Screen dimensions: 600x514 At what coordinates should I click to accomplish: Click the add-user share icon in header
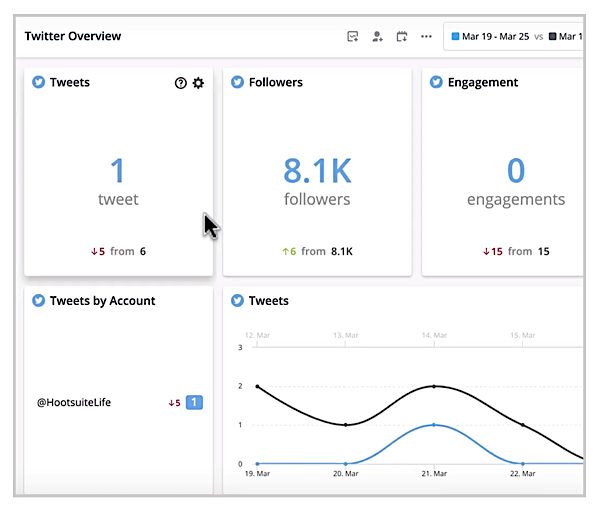tap(377, 37)
